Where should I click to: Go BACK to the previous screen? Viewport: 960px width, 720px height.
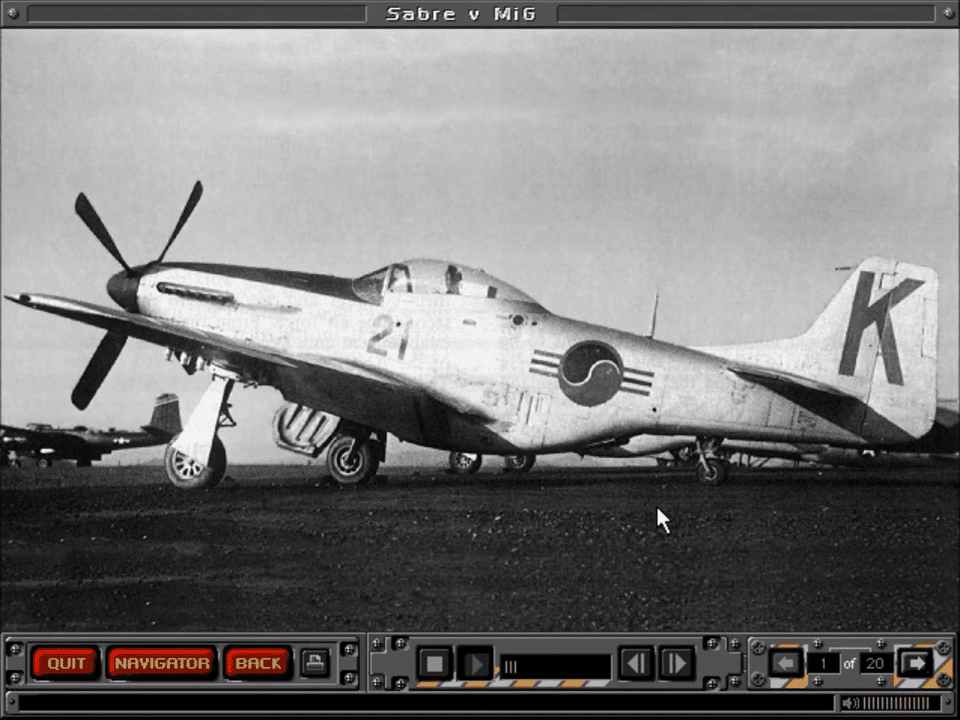(258, 663)
